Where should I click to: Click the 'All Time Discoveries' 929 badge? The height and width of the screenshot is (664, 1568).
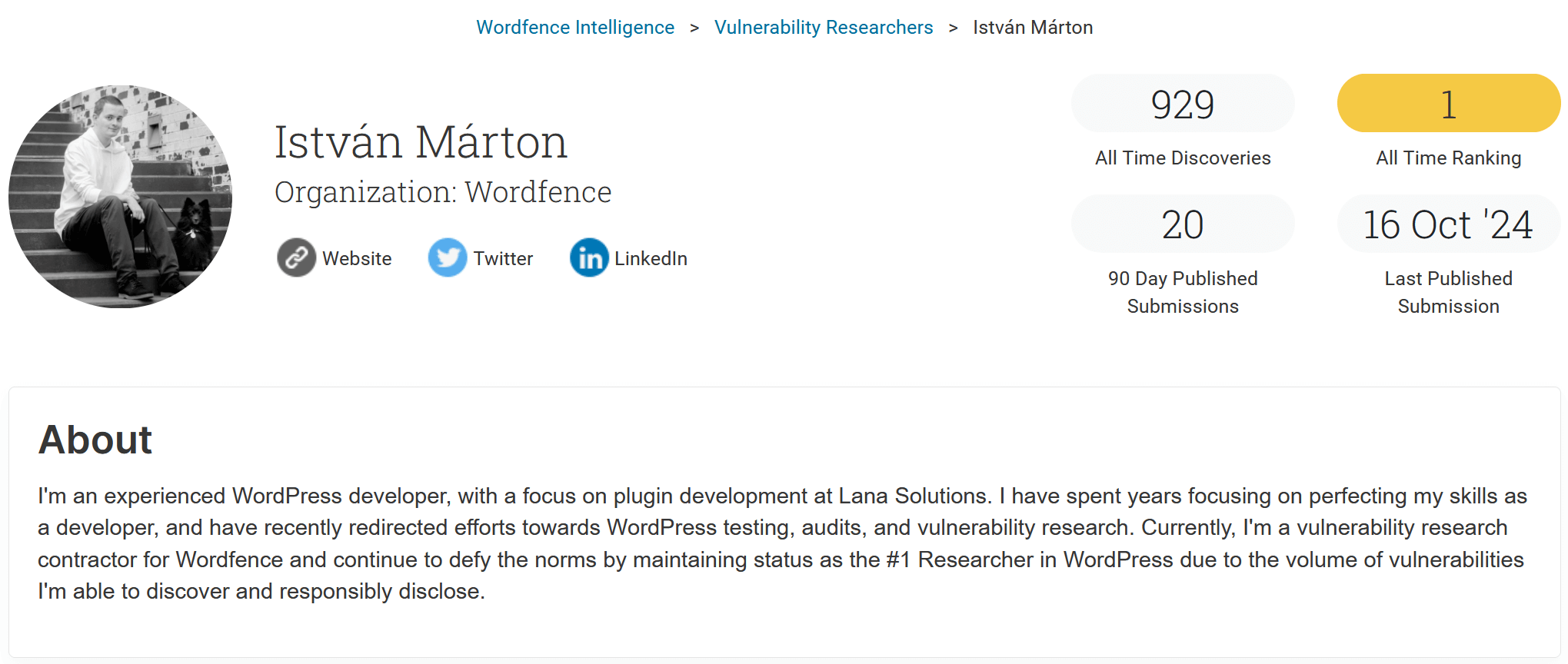1182,103
